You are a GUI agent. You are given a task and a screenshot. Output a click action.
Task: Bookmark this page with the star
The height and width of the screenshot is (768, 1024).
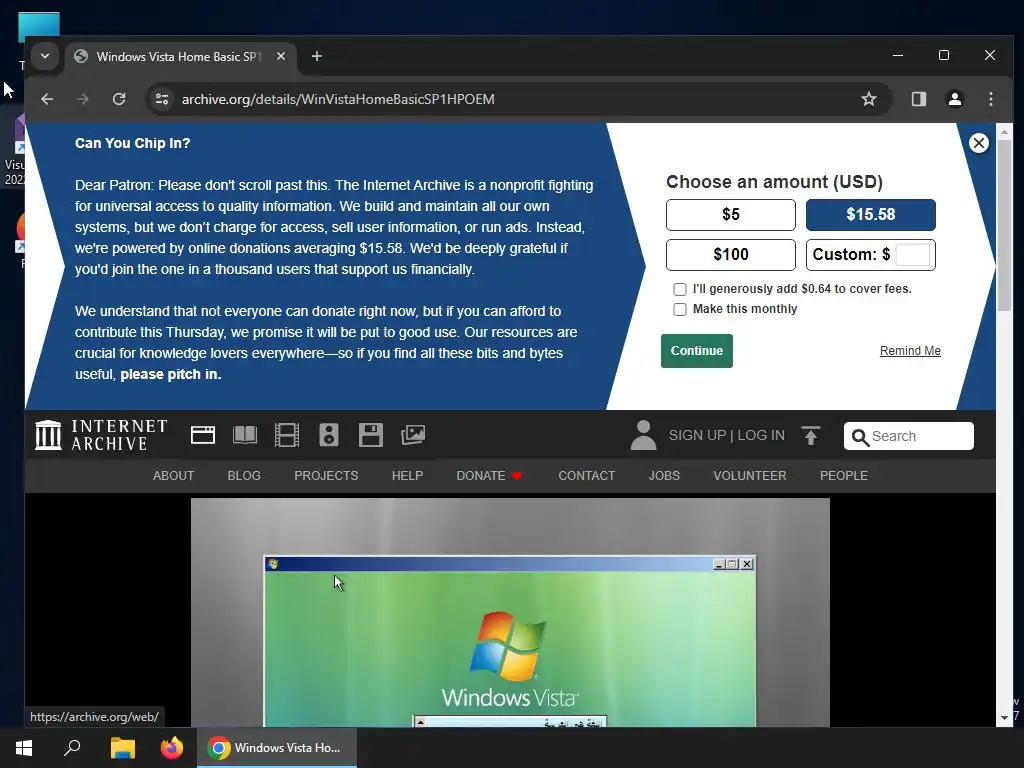tap(869, 99)
